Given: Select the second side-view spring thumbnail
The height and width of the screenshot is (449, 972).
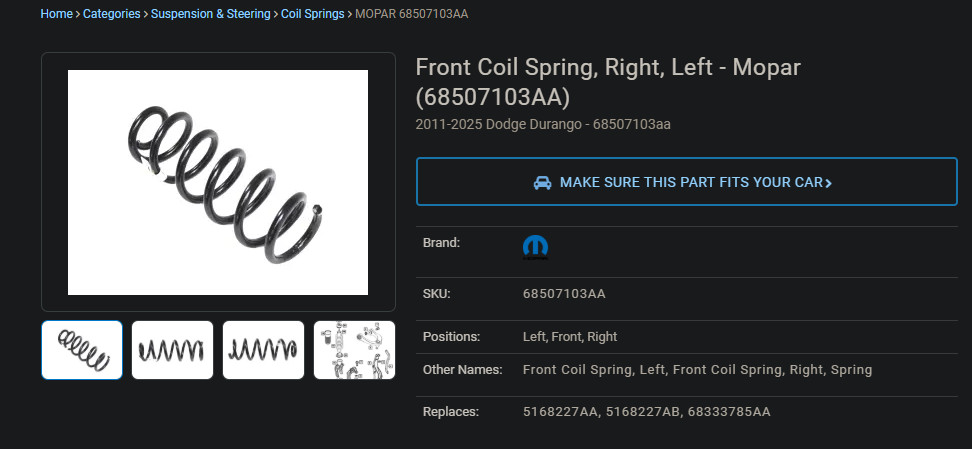Looking at the screenshot, I should pos(172,350).
